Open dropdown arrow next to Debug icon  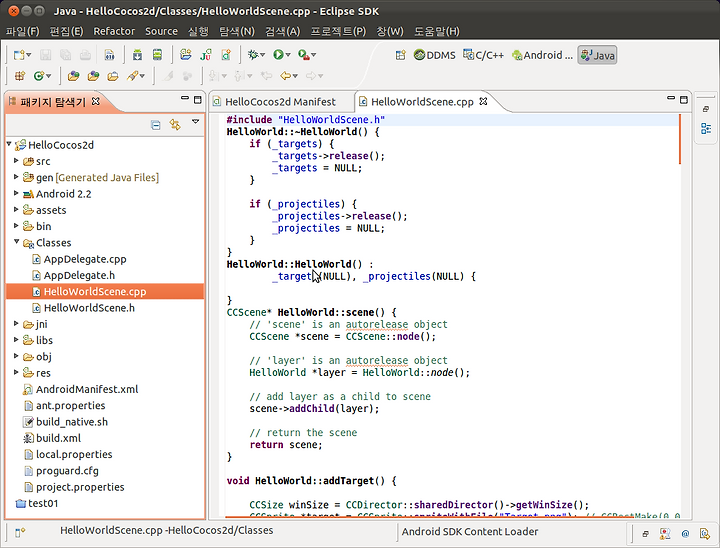tap(263, 55)
